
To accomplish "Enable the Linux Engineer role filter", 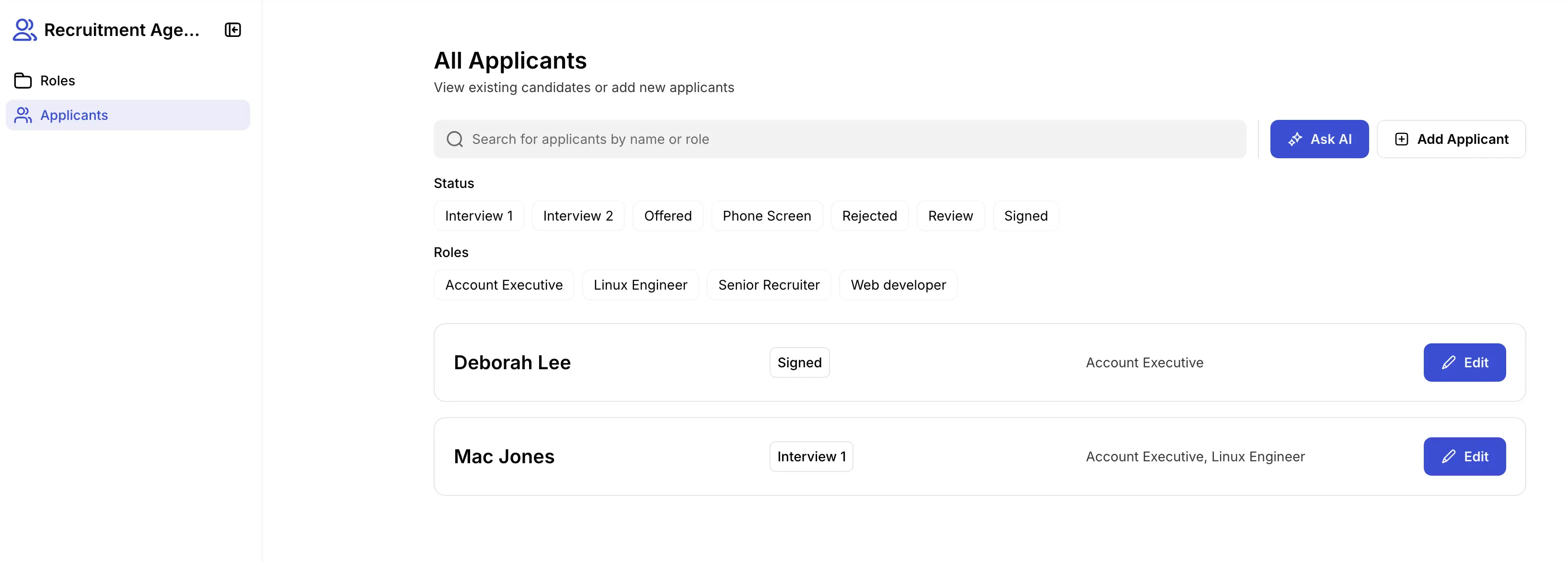I will pos(640,284).
